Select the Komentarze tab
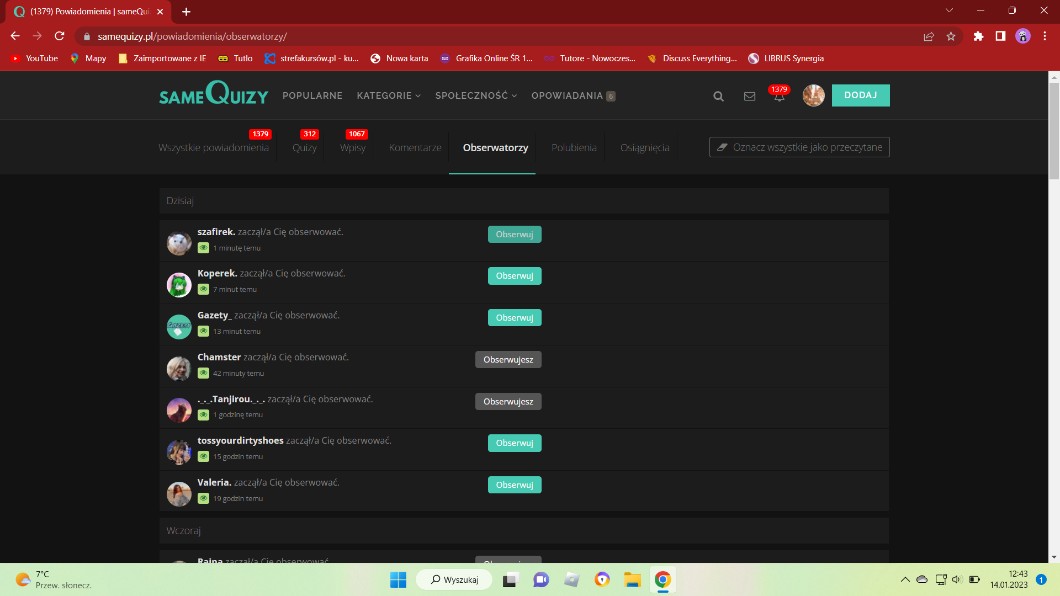 [415, 148]
